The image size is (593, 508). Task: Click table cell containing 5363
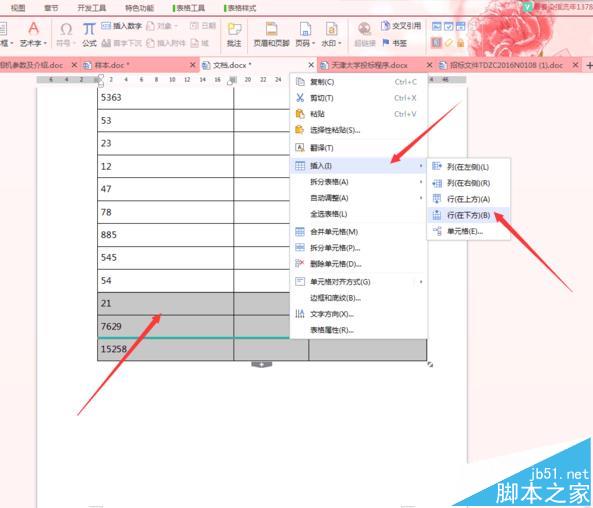pos(166,98)
